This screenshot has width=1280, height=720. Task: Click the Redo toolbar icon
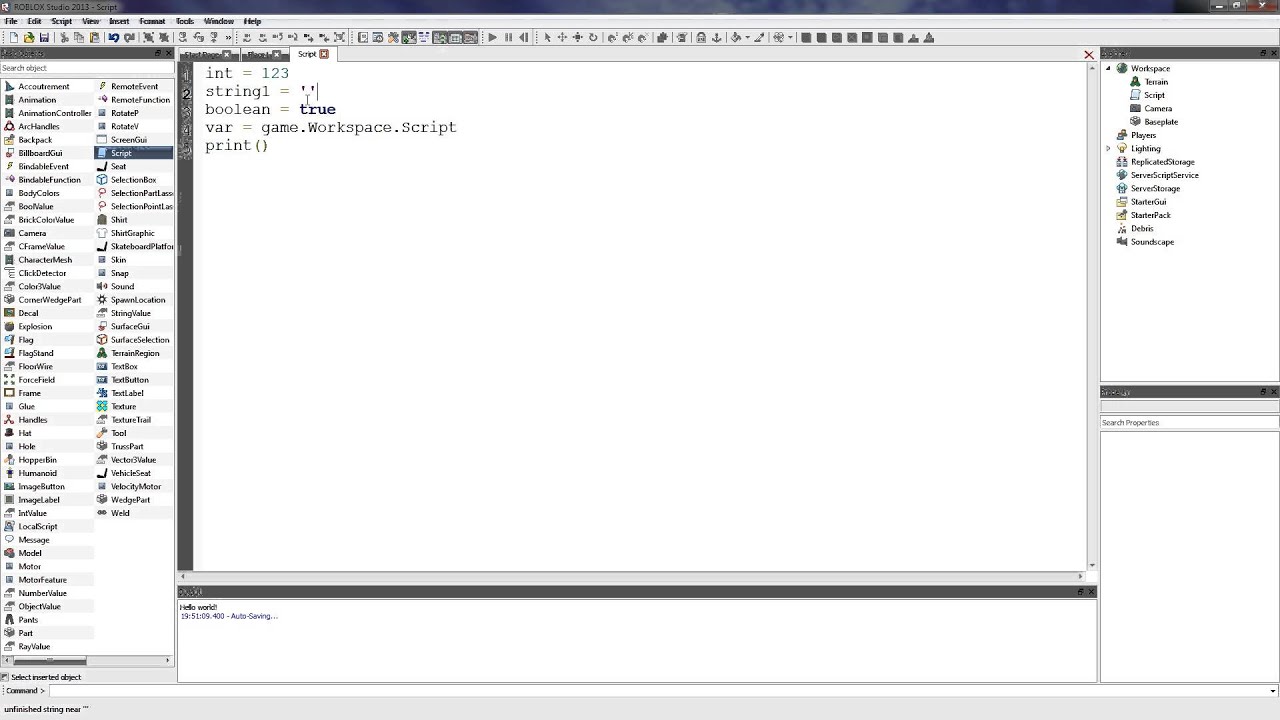pyautogui.click(x=129, y=38)
